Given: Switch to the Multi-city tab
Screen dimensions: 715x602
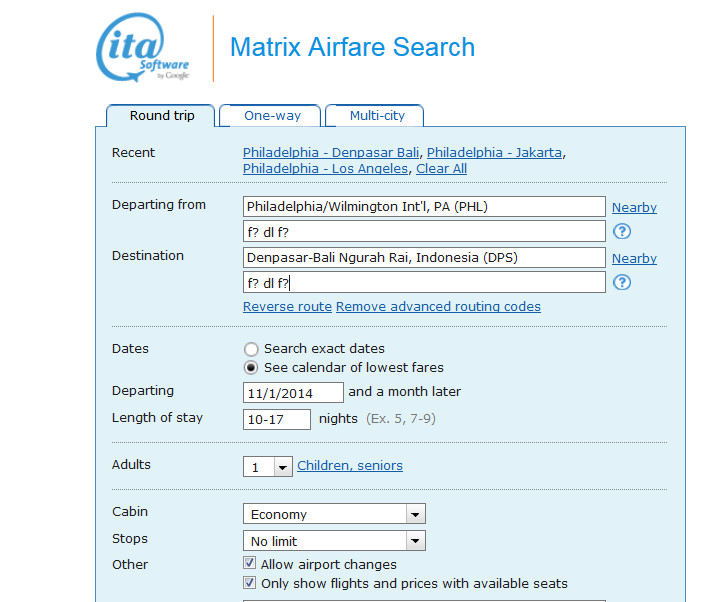Looking at the screenshot, I should (375, 116).
